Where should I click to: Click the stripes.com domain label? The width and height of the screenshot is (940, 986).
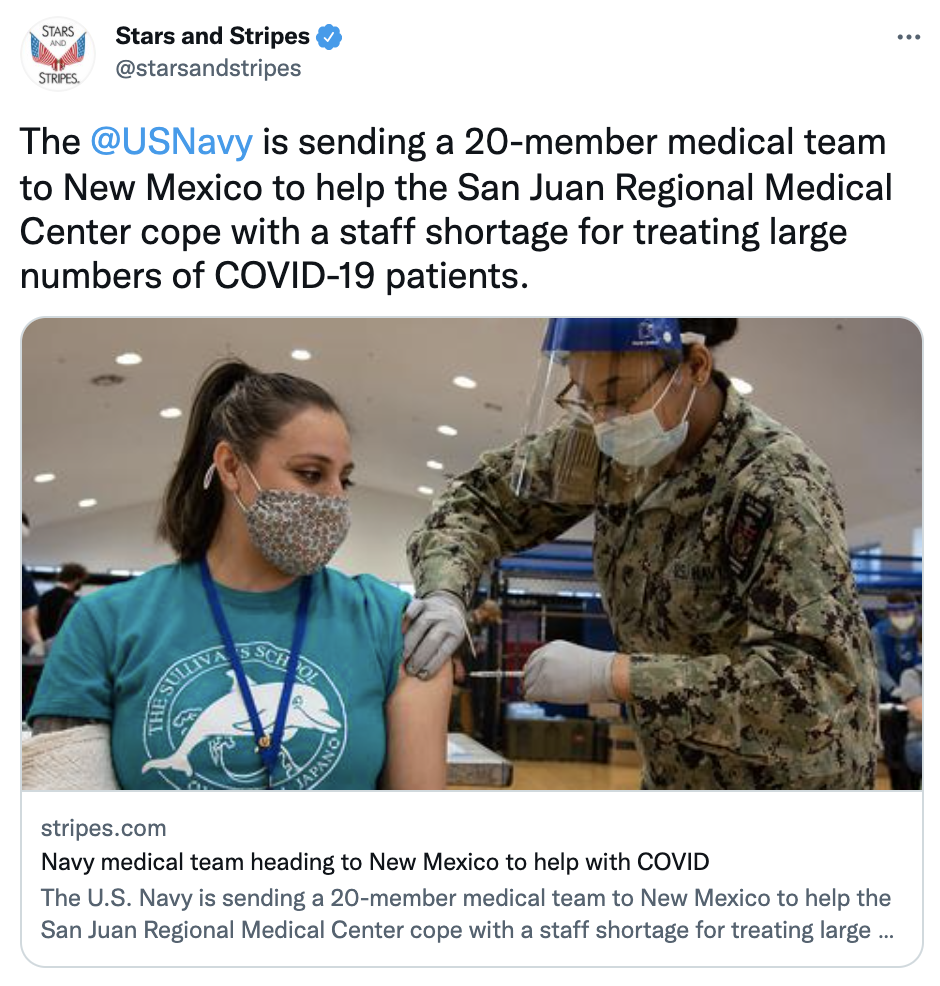coord(104,828)
